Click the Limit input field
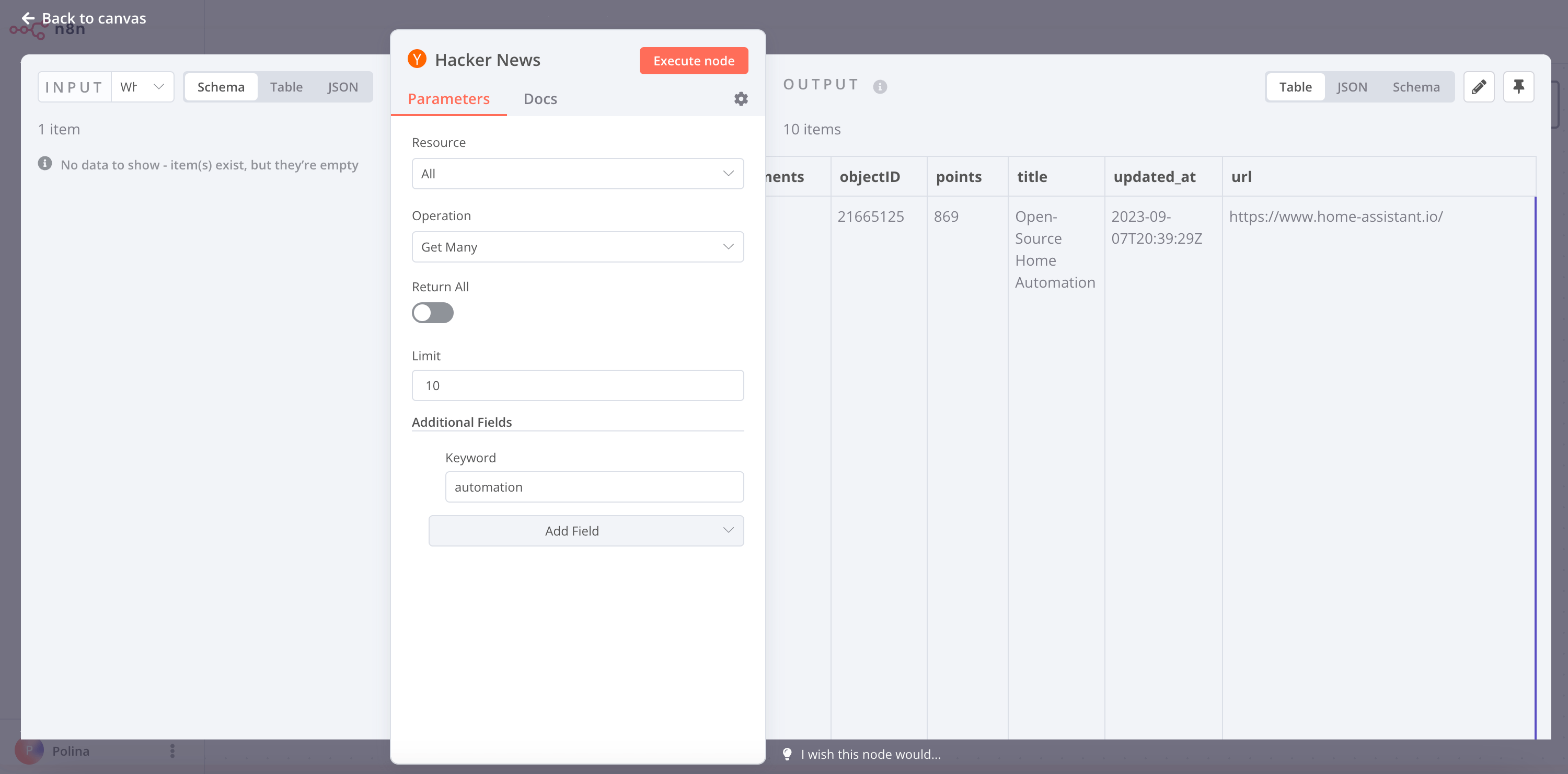 click(577, 385)
